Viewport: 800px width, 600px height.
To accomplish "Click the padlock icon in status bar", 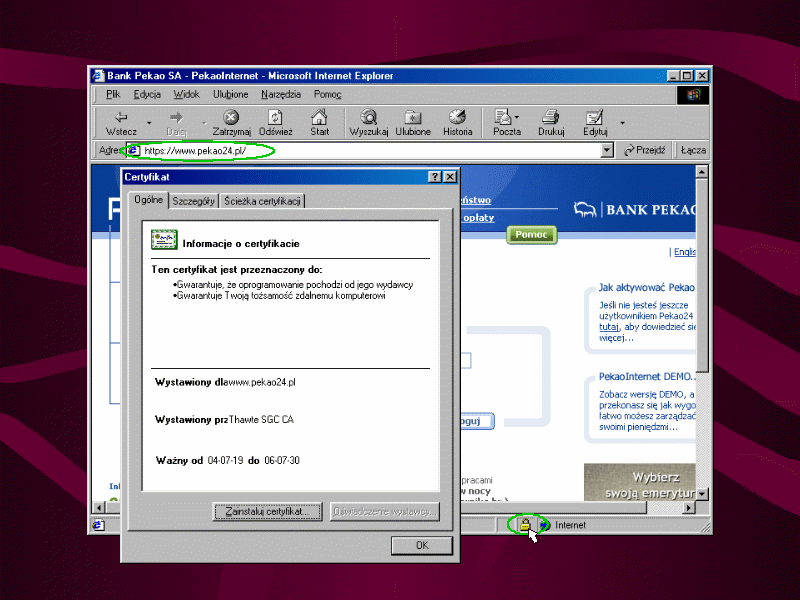I will tap(524, 524).
